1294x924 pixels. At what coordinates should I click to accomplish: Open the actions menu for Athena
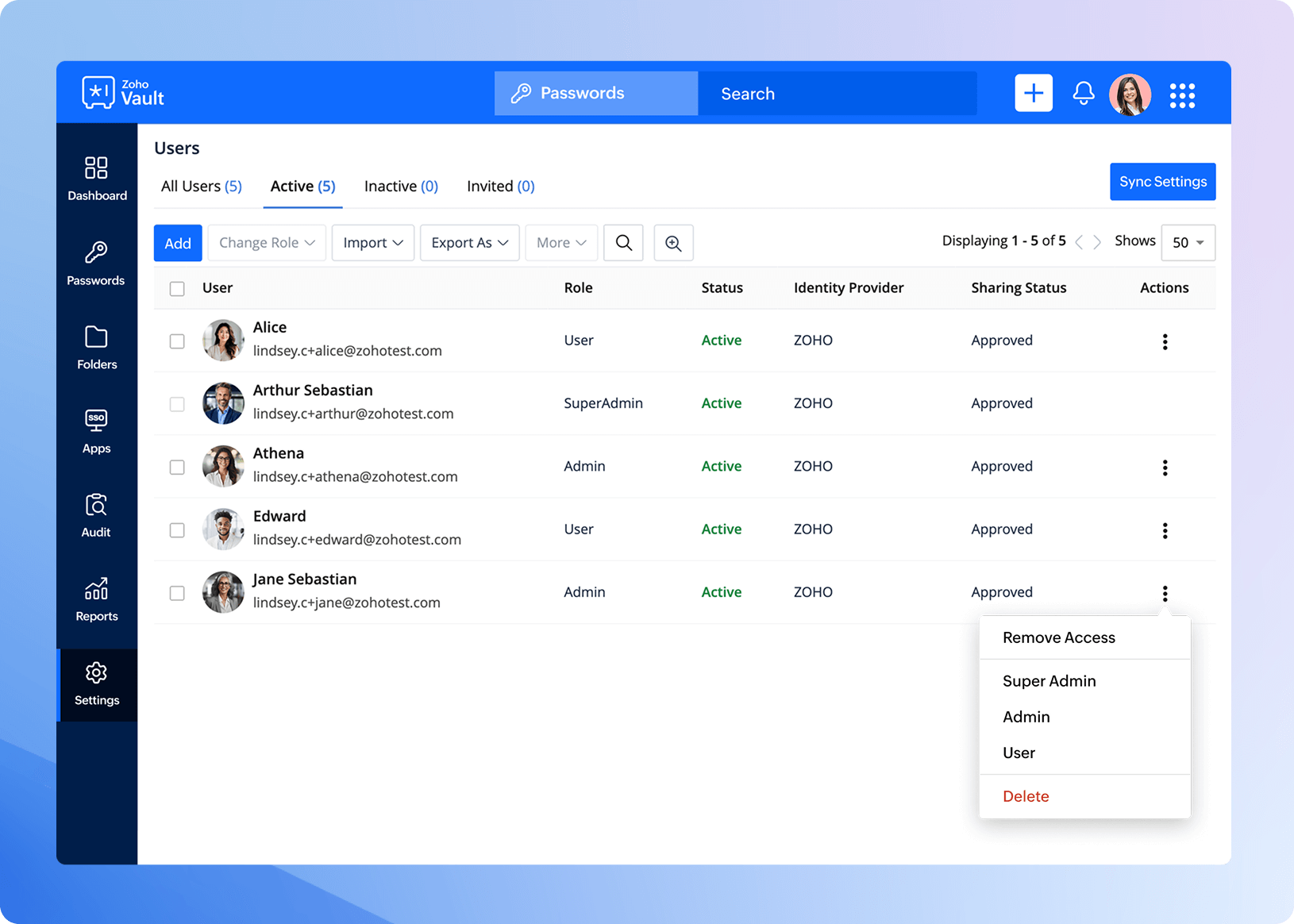click(1165, 468)
